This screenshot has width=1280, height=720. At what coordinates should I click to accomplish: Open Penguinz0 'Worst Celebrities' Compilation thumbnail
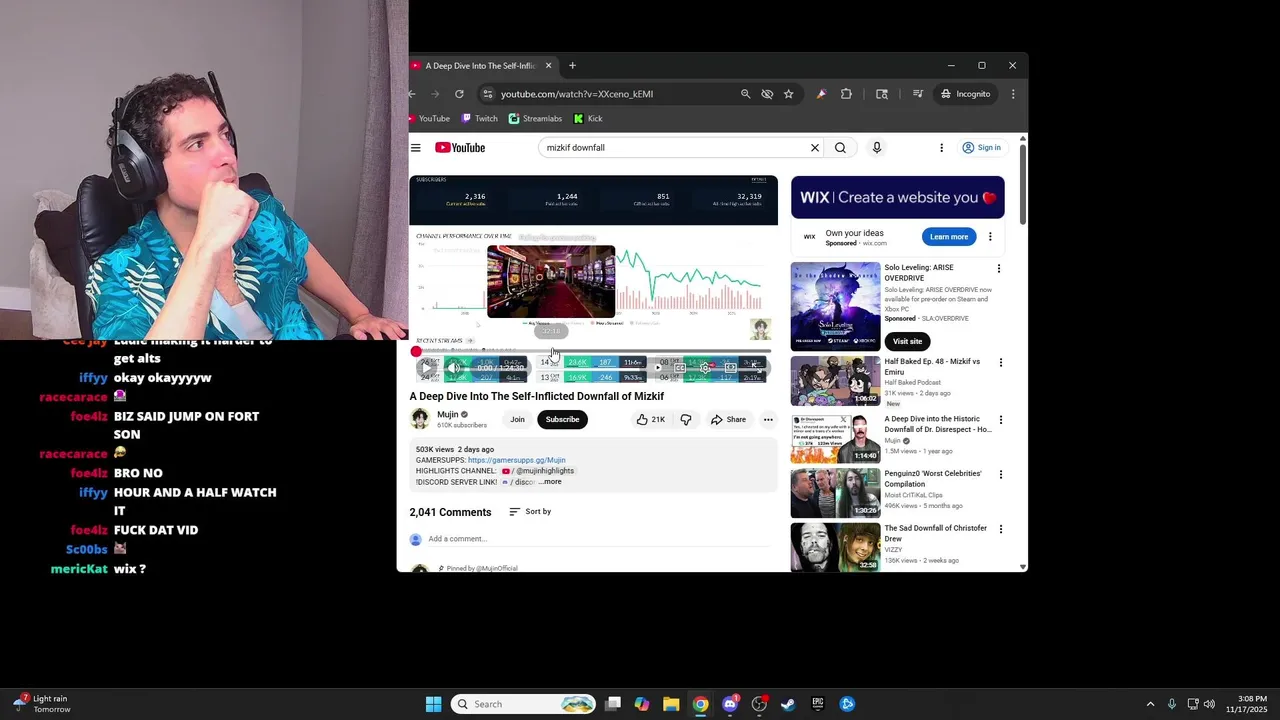point(836,493)
